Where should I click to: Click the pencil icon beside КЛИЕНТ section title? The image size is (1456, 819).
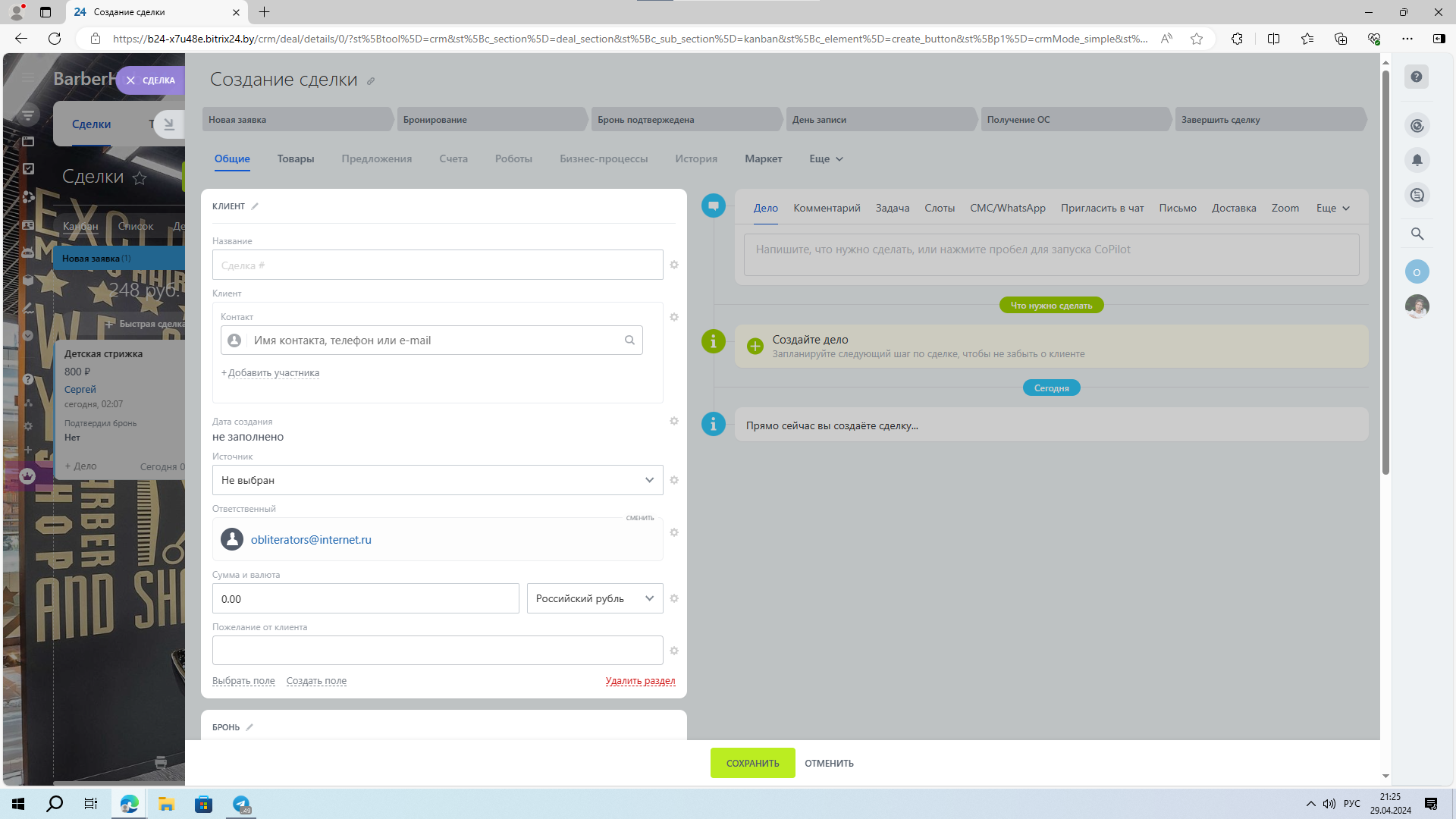(x=255, y=206)
